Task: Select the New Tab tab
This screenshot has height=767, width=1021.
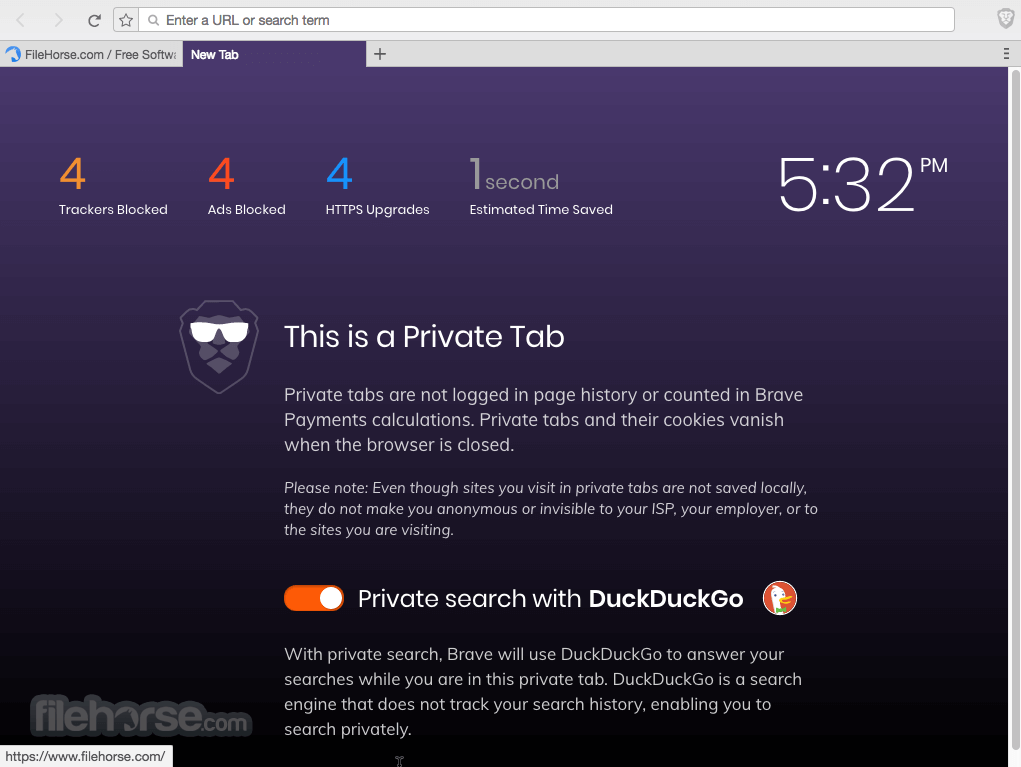Action: pyautogui.click(x=274, y=54)
